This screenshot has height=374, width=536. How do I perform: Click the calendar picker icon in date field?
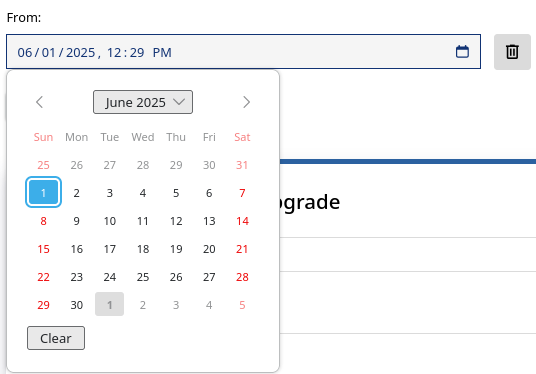462,52
